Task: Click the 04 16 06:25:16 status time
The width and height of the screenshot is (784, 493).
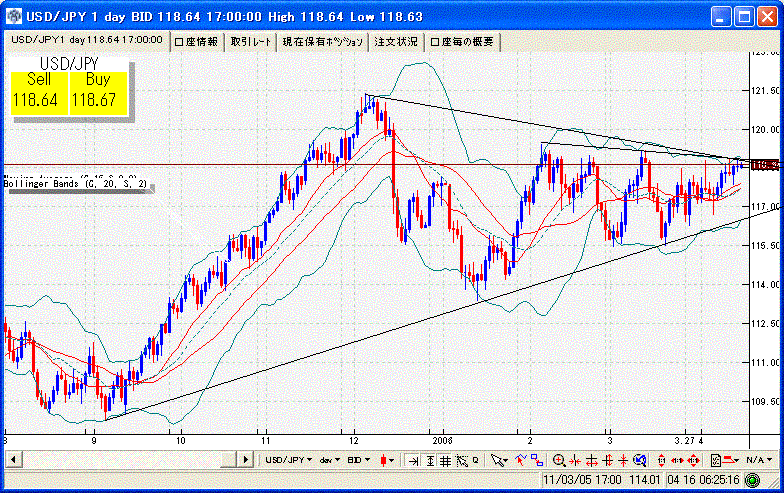Action: [703, 480]
